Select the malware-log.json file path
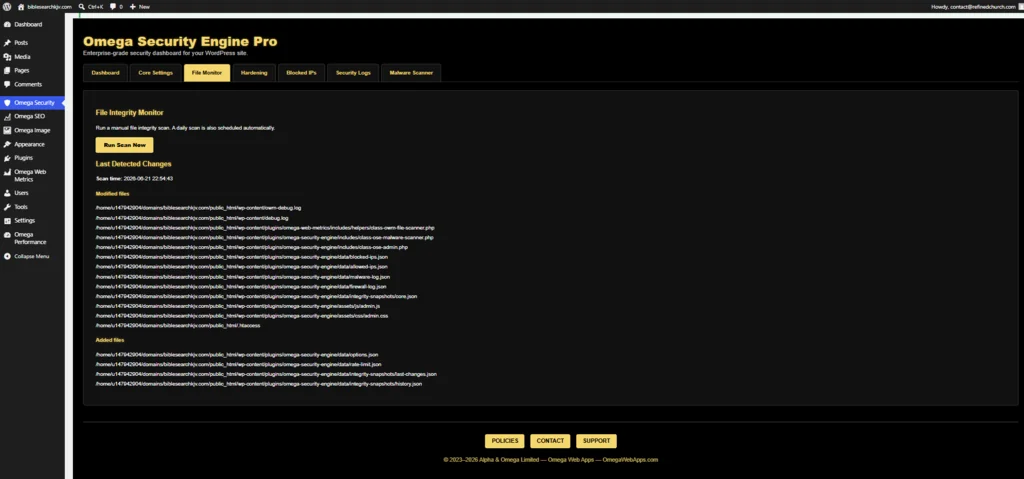Image resolution: width=1024 pixels, height=479 pixels. pyautogui.click(x=242, y=276)
